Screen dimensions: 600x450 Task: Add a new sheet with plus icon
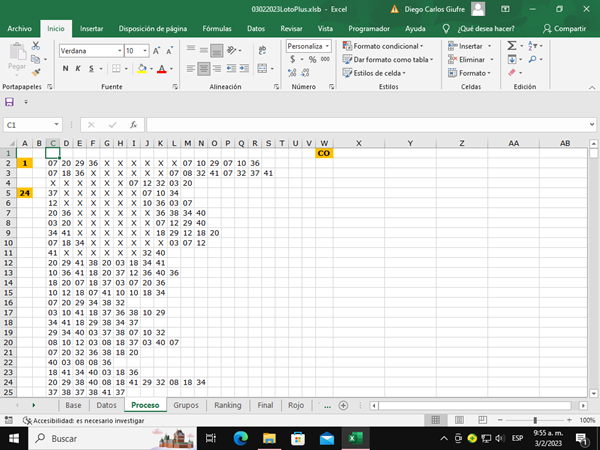[343, 405]
